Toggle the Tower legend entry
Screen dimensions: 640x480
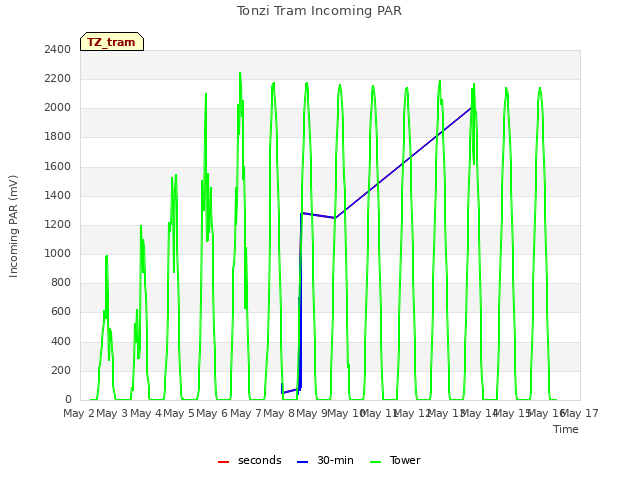pos(395,460)
